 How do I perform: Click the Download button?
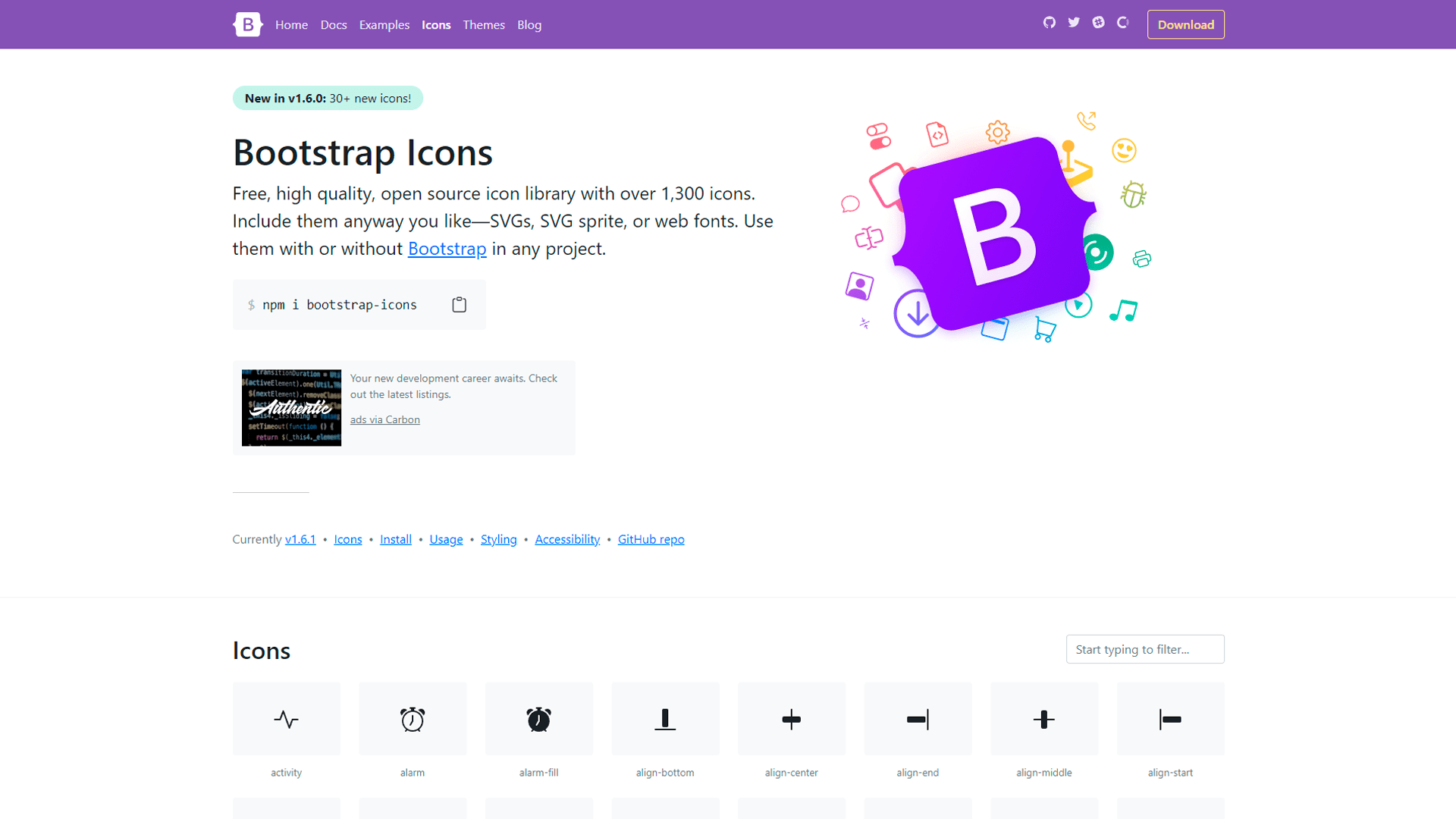[1185, 24]
